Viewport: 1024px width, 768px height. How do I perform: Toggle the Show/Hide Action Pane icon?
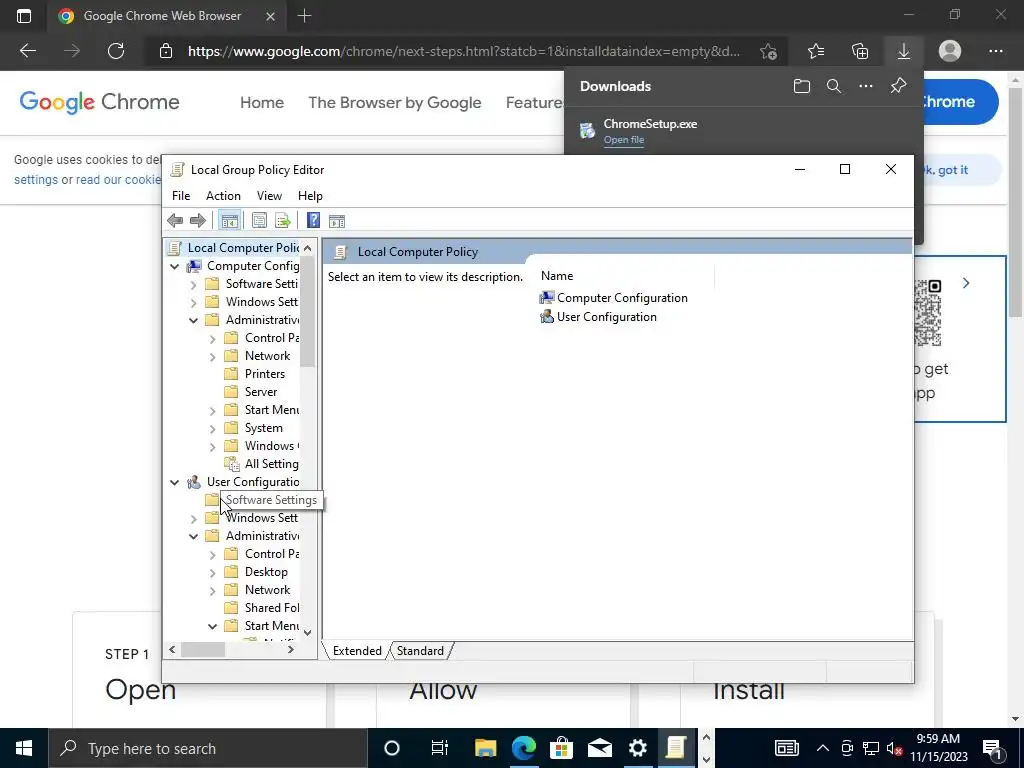(x=337, y=221)
